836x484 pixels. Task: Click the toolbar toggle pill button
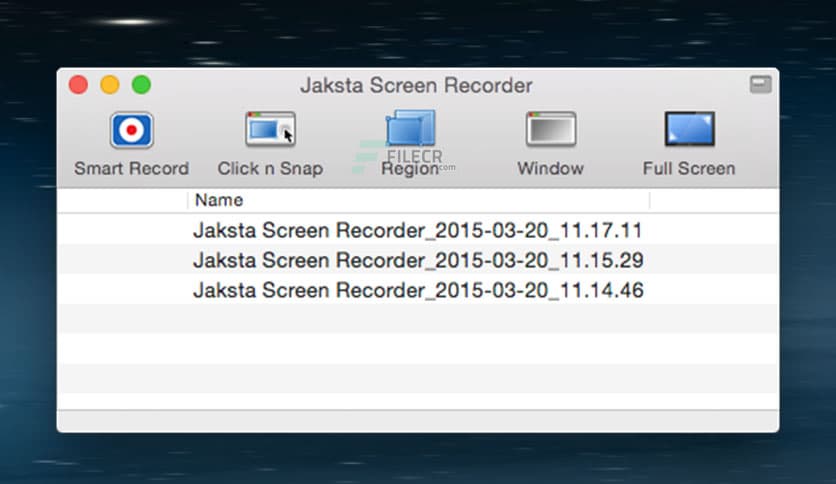760,84
